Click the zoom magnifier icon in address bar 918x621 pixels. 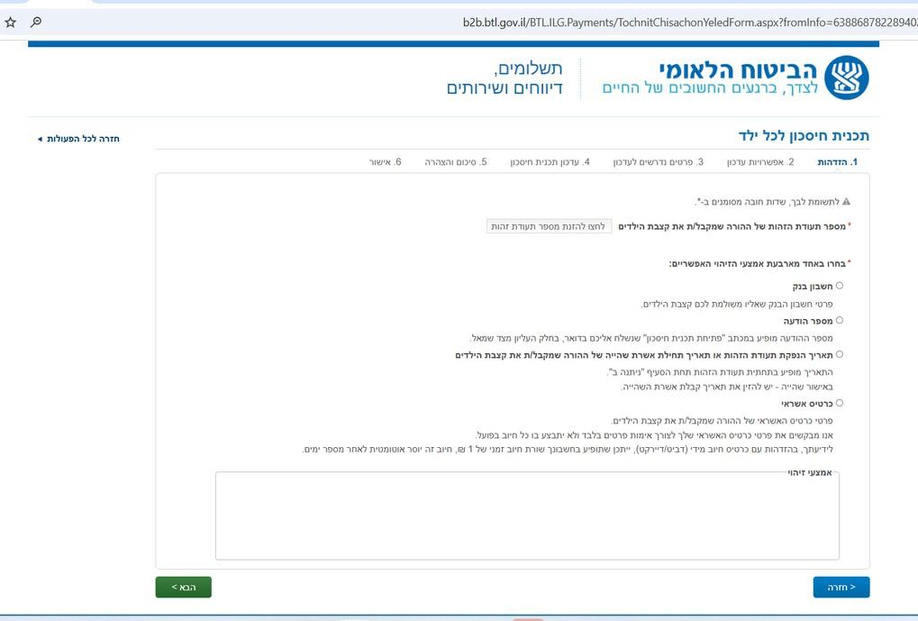coord(36,22)
